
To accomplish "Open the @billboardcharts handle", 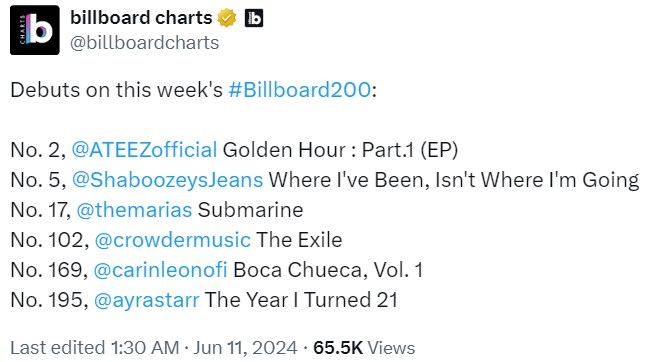I will (x=144, y=43).
